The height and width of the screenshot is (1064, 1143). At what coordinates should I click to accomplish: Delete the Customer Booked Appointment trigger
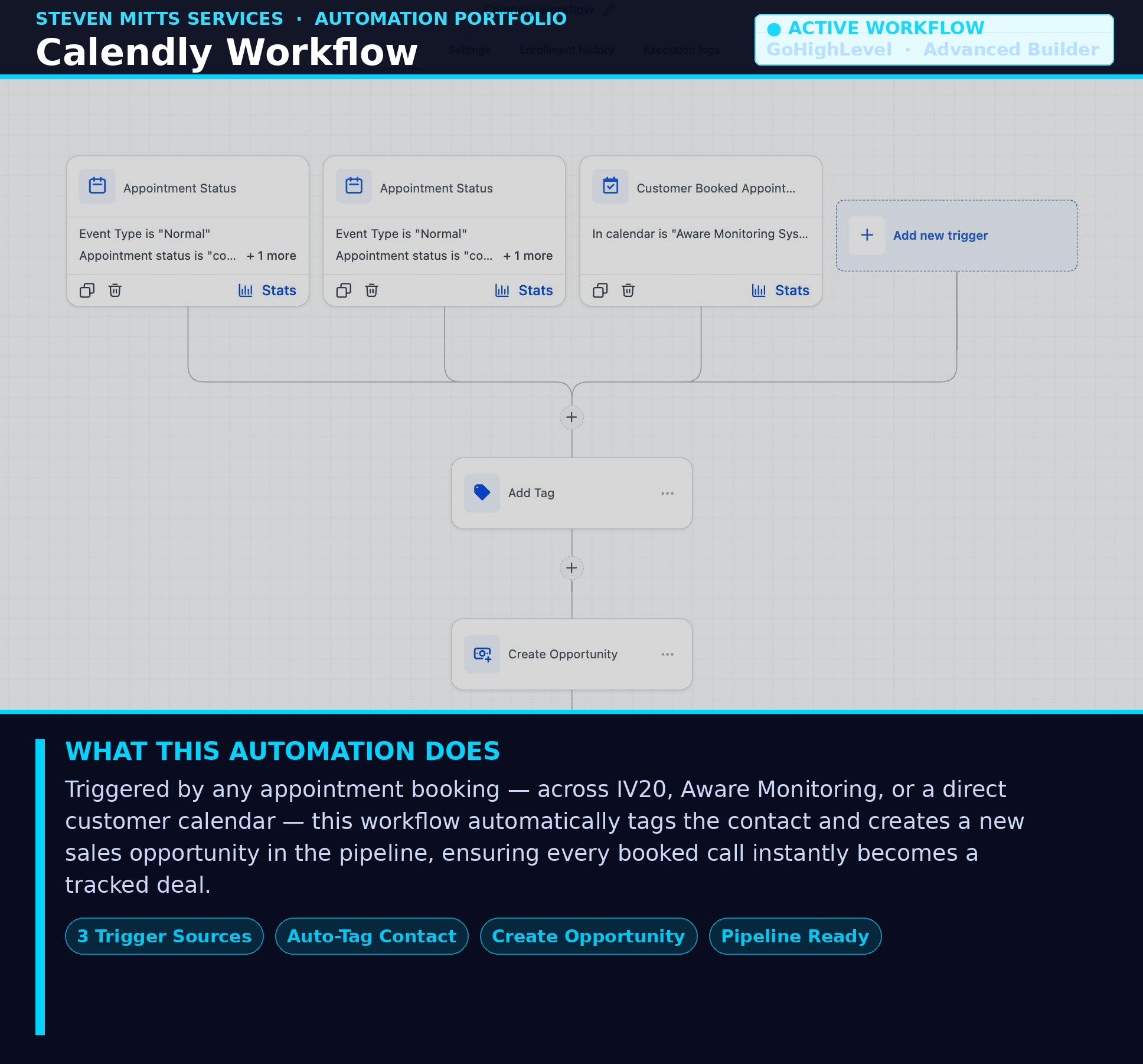click(628, 291)
